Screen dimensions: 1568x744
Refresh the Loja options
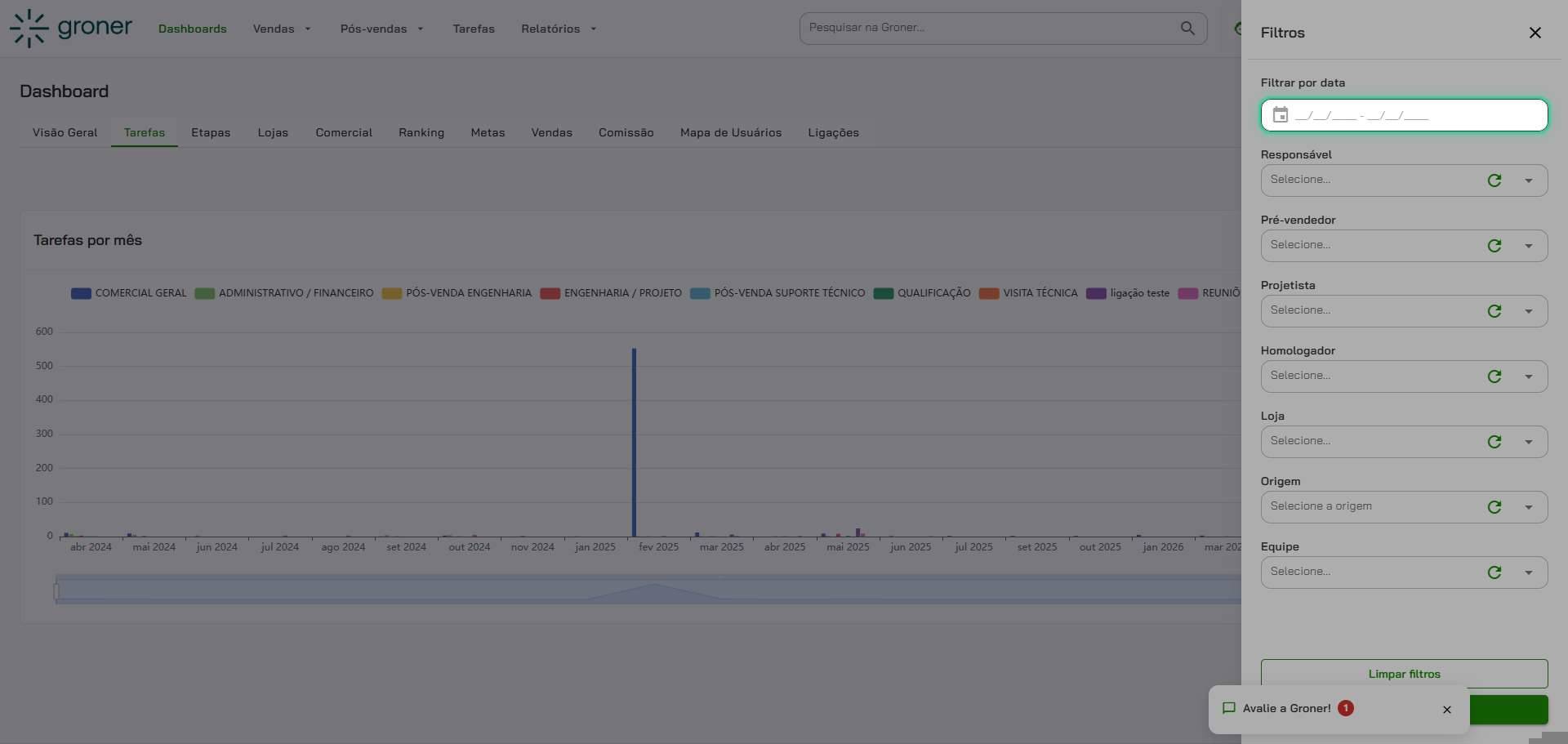1494,442
